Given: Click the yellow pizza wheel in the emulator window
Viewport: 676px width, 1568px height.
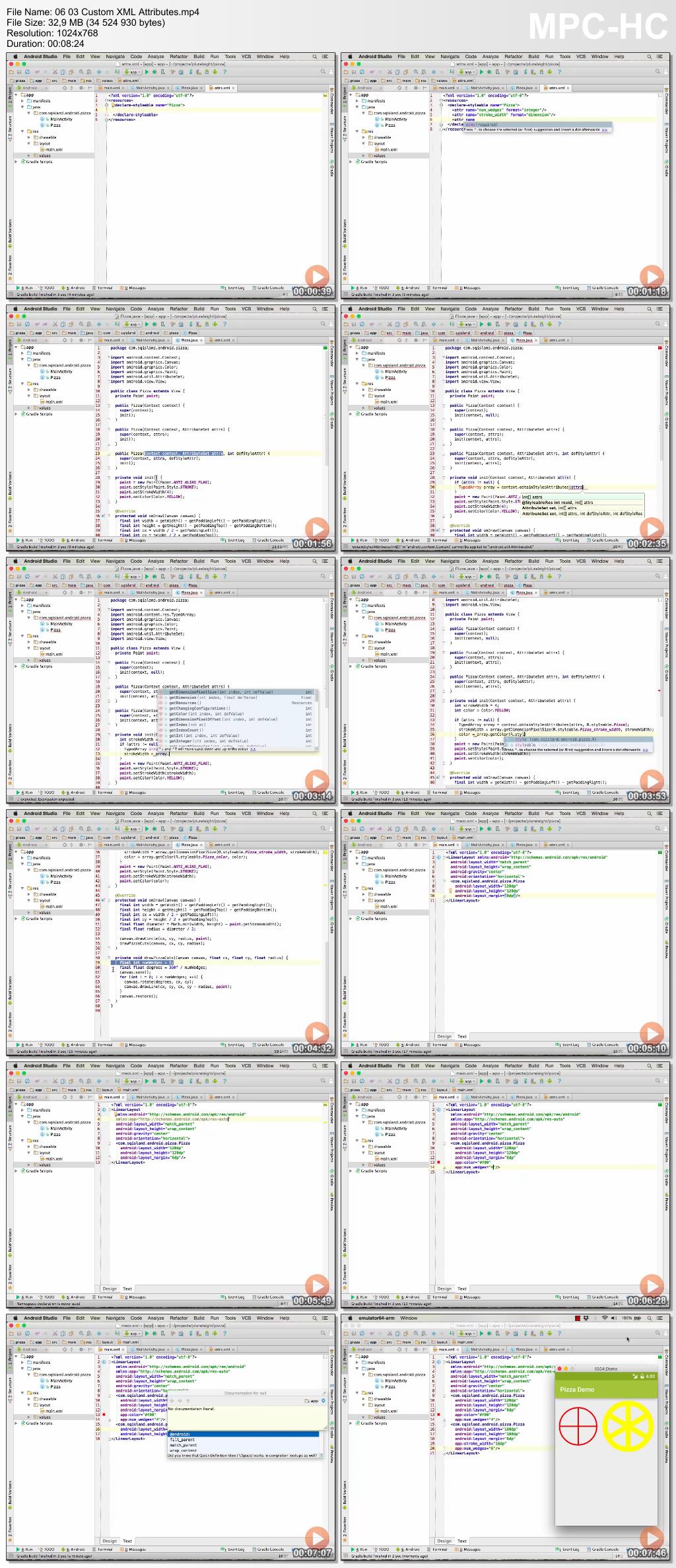Looking at the screenshot, I should (x=627, y=1427).
